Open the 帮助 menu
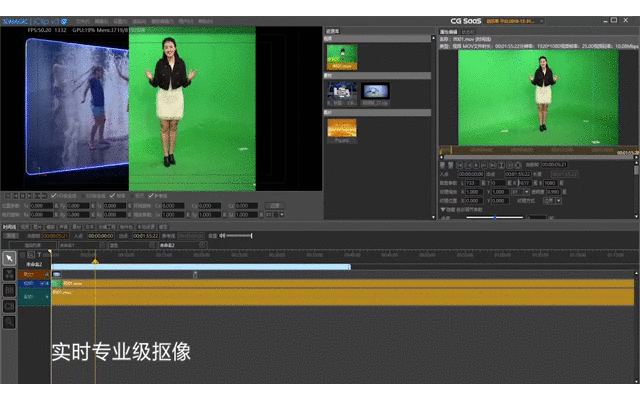 (205, 21)
